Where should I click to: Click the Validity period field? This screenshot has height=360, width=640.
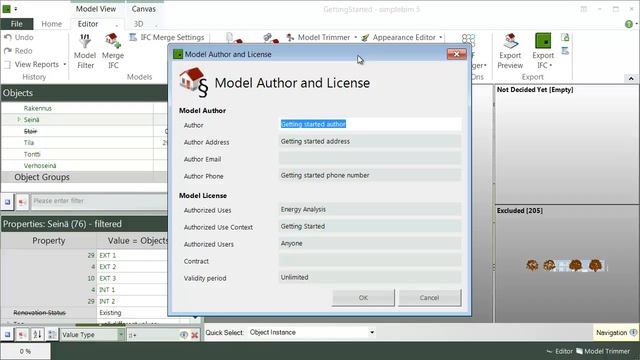tap(370, 277)
